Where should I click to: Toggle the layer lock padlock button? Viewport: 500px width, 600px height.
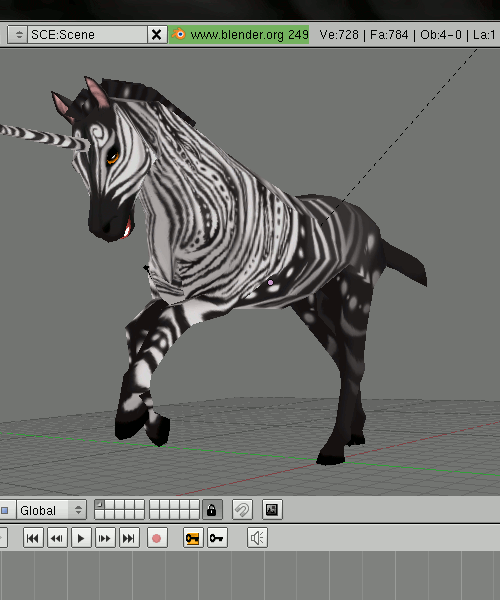click(212, 510)
